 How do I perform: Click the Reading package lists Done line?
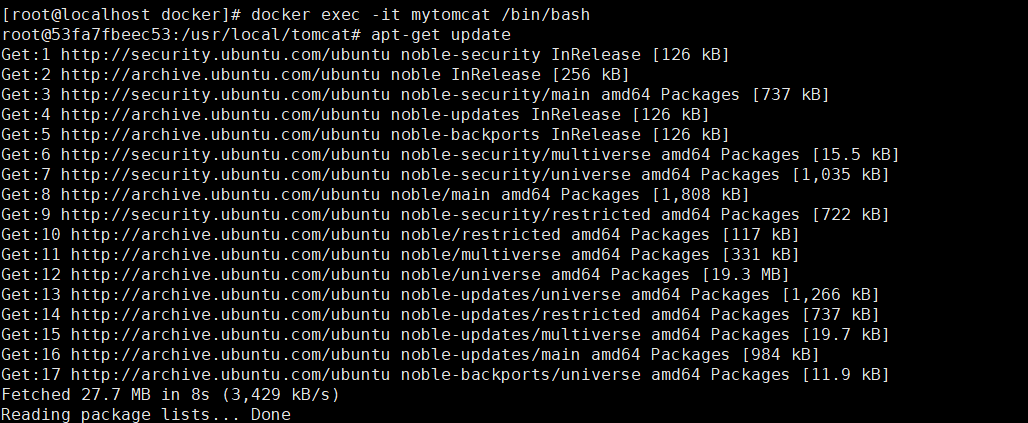click(146, 414)
